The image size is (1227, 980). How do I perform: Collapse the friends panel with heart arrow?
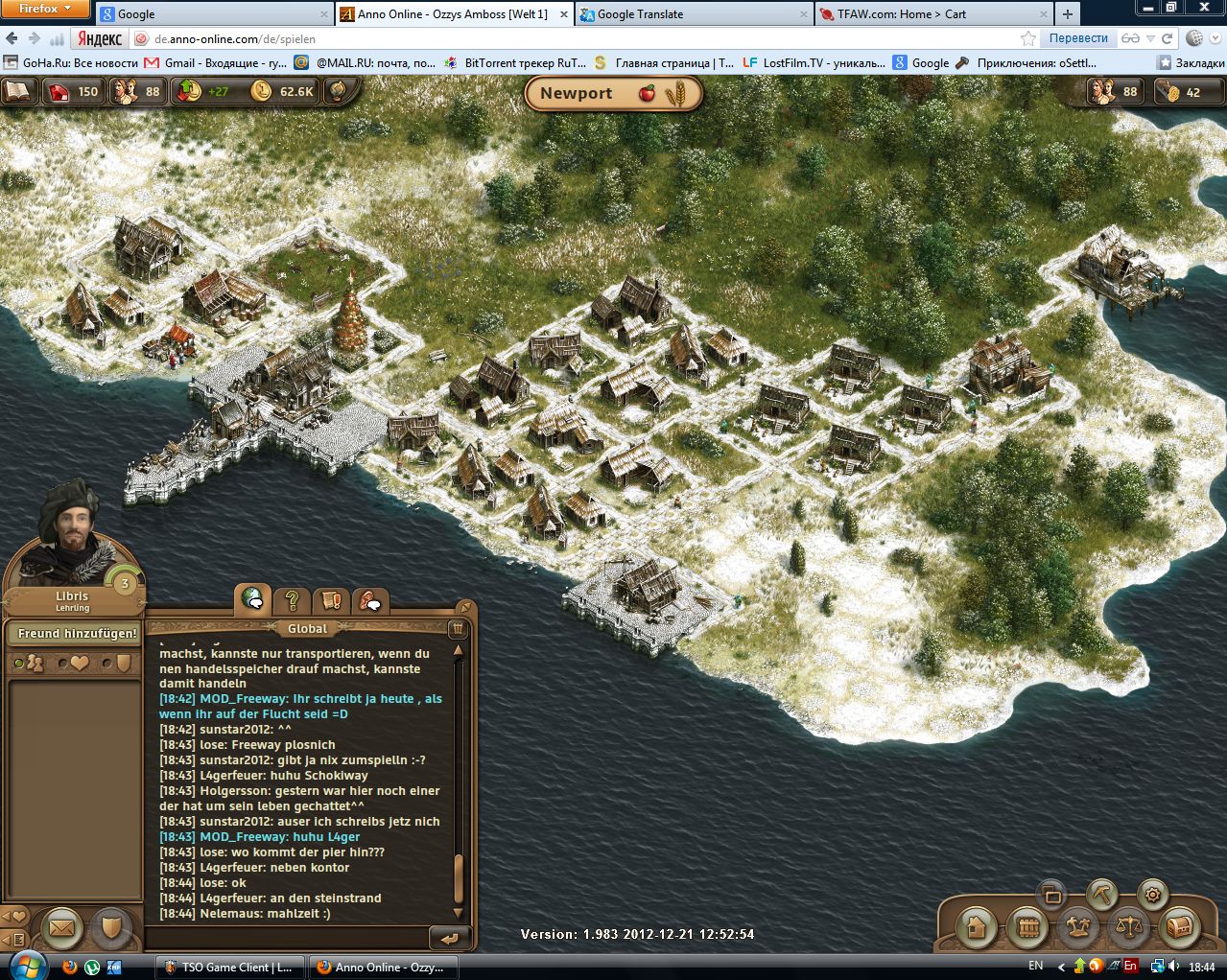pos(14,916)
